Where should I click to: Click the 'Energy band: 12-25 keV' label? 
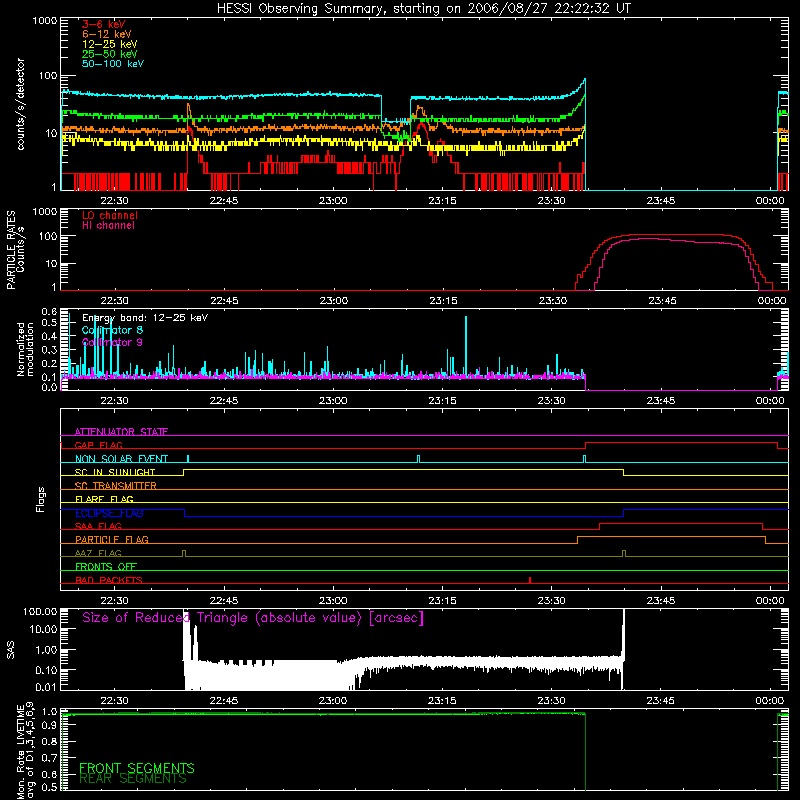click(x=145, y=318)
